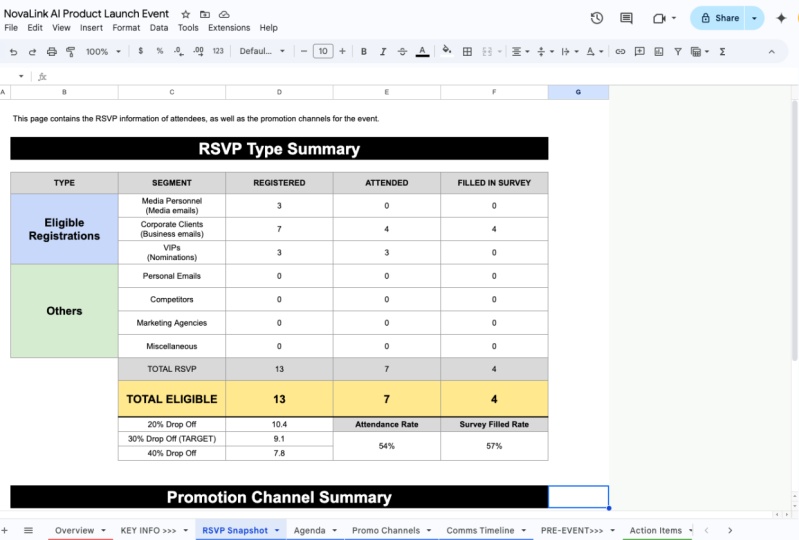Open the Gemini sparkle icon

click(781, 18)
